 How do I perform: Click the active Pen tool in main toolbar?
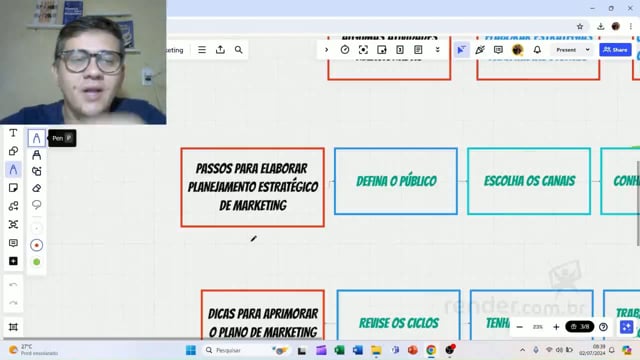pyautogui.click(x=13, y=169)
